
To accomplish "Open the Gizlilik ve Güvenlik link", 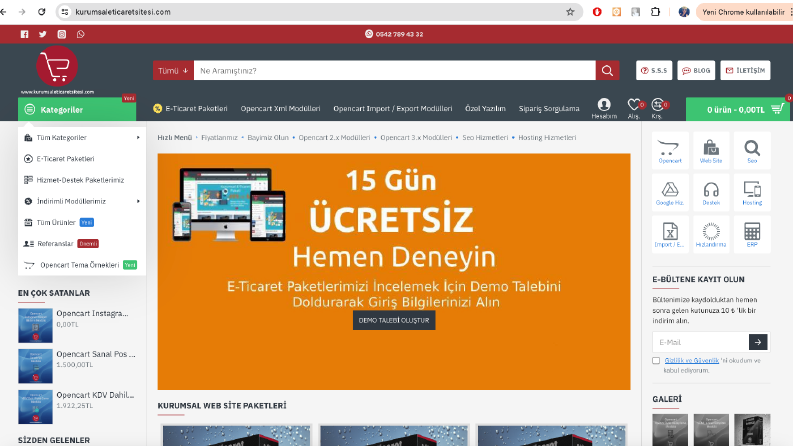I will point(691,361).
